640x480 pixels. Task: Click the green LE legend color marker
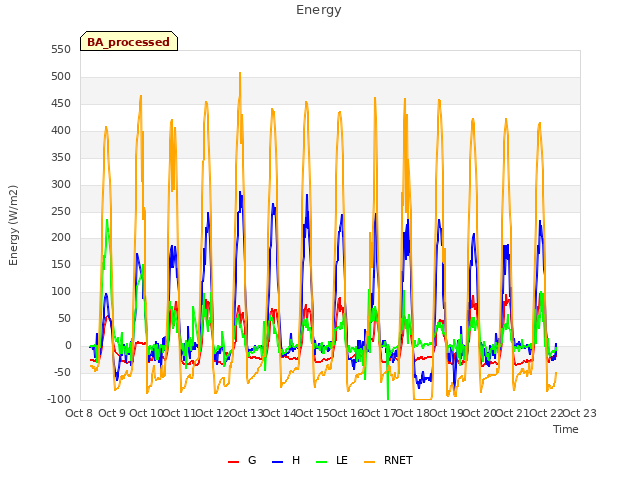click(322, 462)
